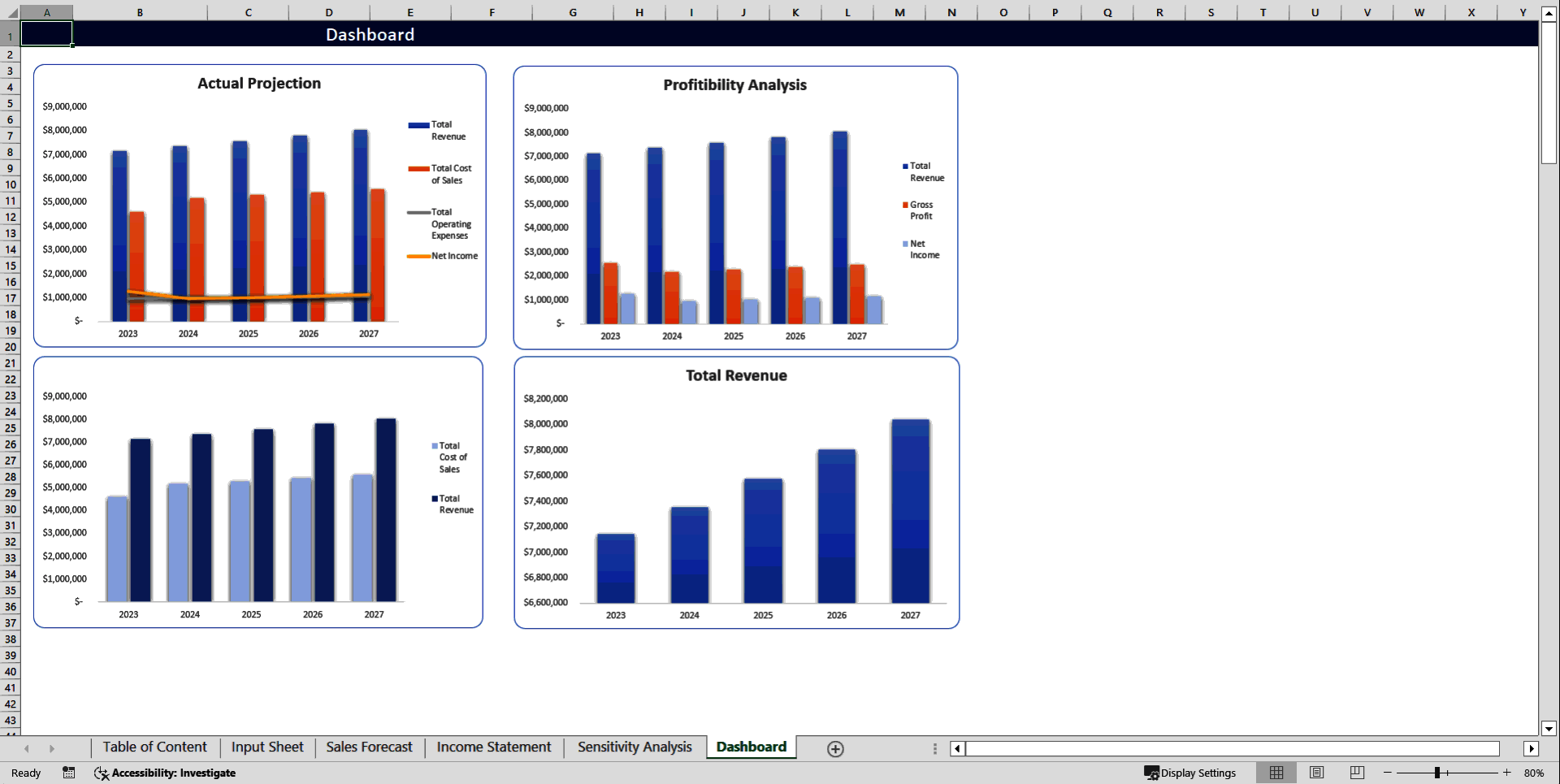
Task: Open the Sales Forecast worksheet
Action: pyautogui.click(x=369, y=747)
